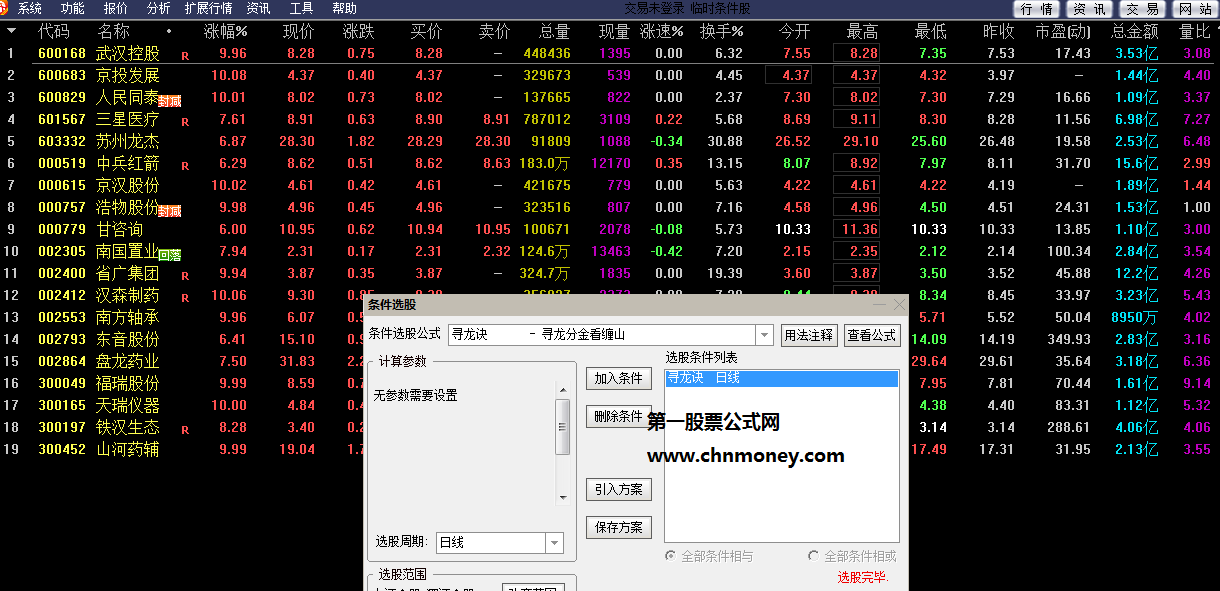This screenshot has width=1220, height=591.
Task: Select the 全部条件相与 radio button
Action: pos(671,556)
